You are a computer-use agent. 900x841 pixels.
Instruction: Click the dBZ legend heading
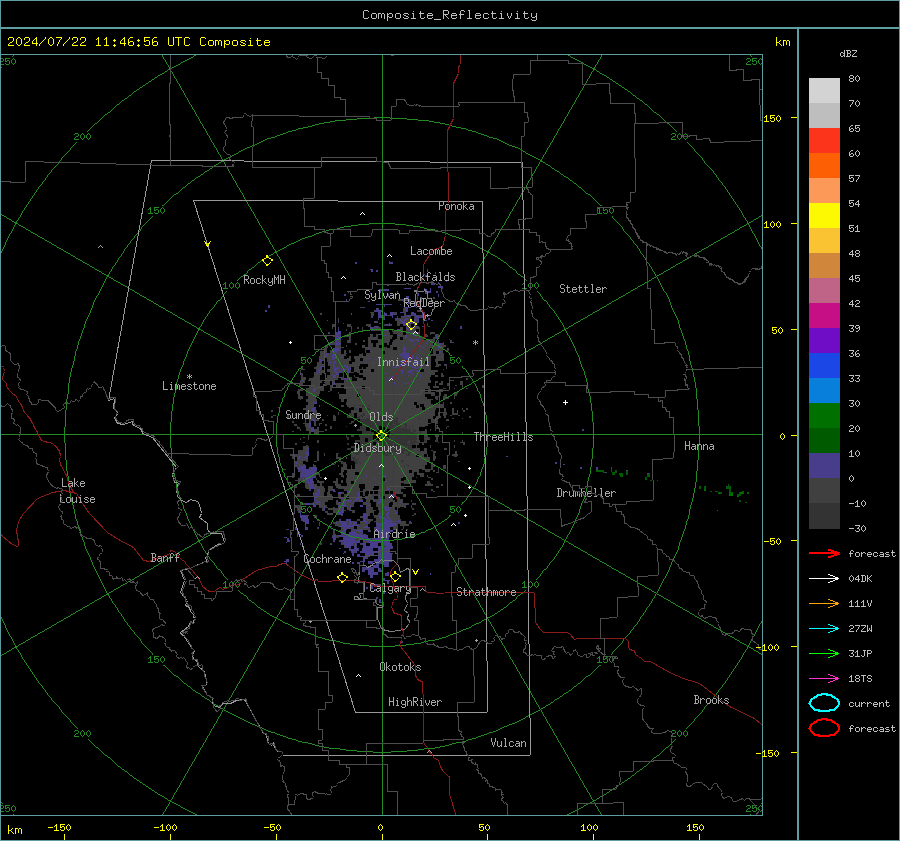coord(848,53)
